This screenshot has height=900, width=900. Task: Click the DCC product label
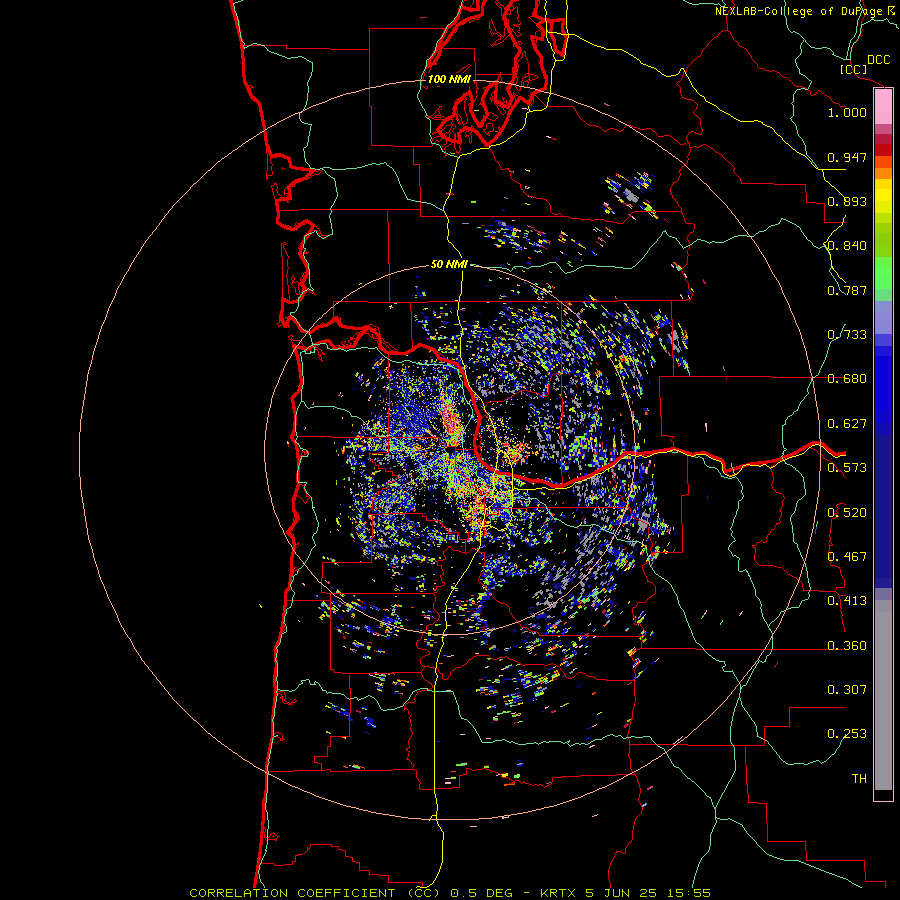pos(878,60)
